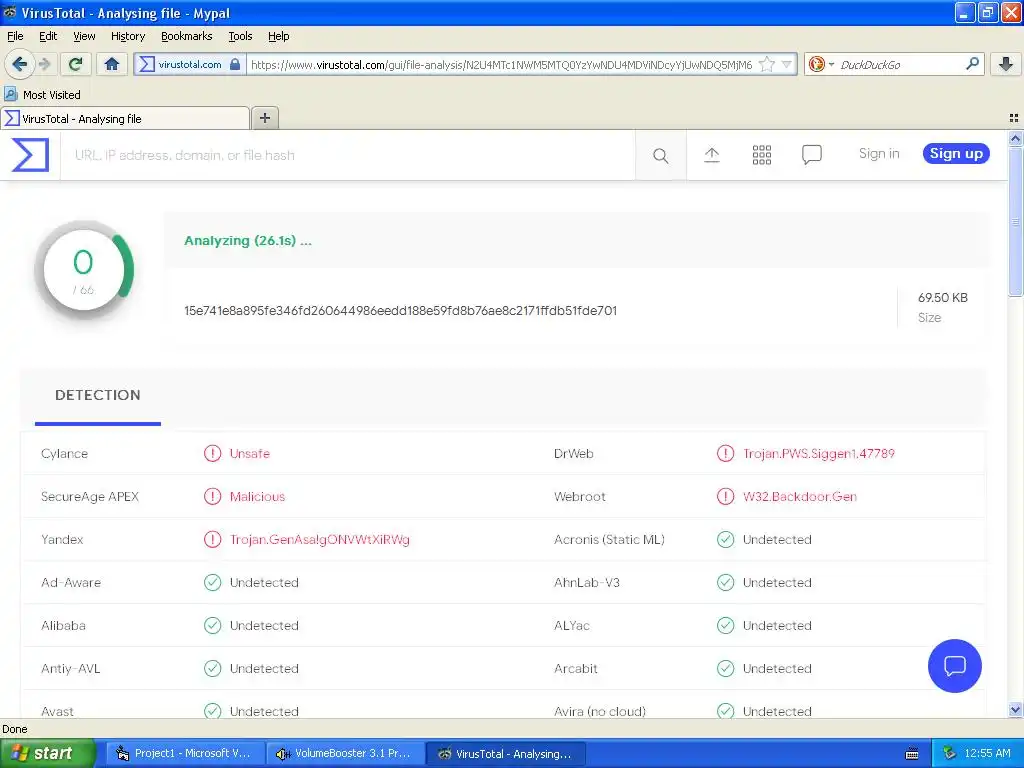Viewport: 1024px width, 768px height.
Task: Click the address bar URL
Action: tap(501, 65)
